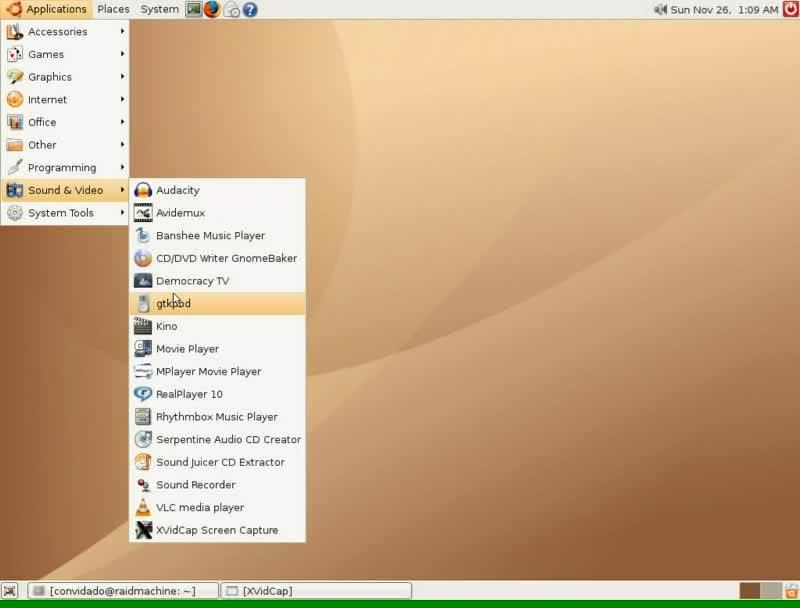This screenshot has width=800, height=608.
Task: Start CD/DVD Writer GnomeBaker
Action: click(x=217, y=258)
